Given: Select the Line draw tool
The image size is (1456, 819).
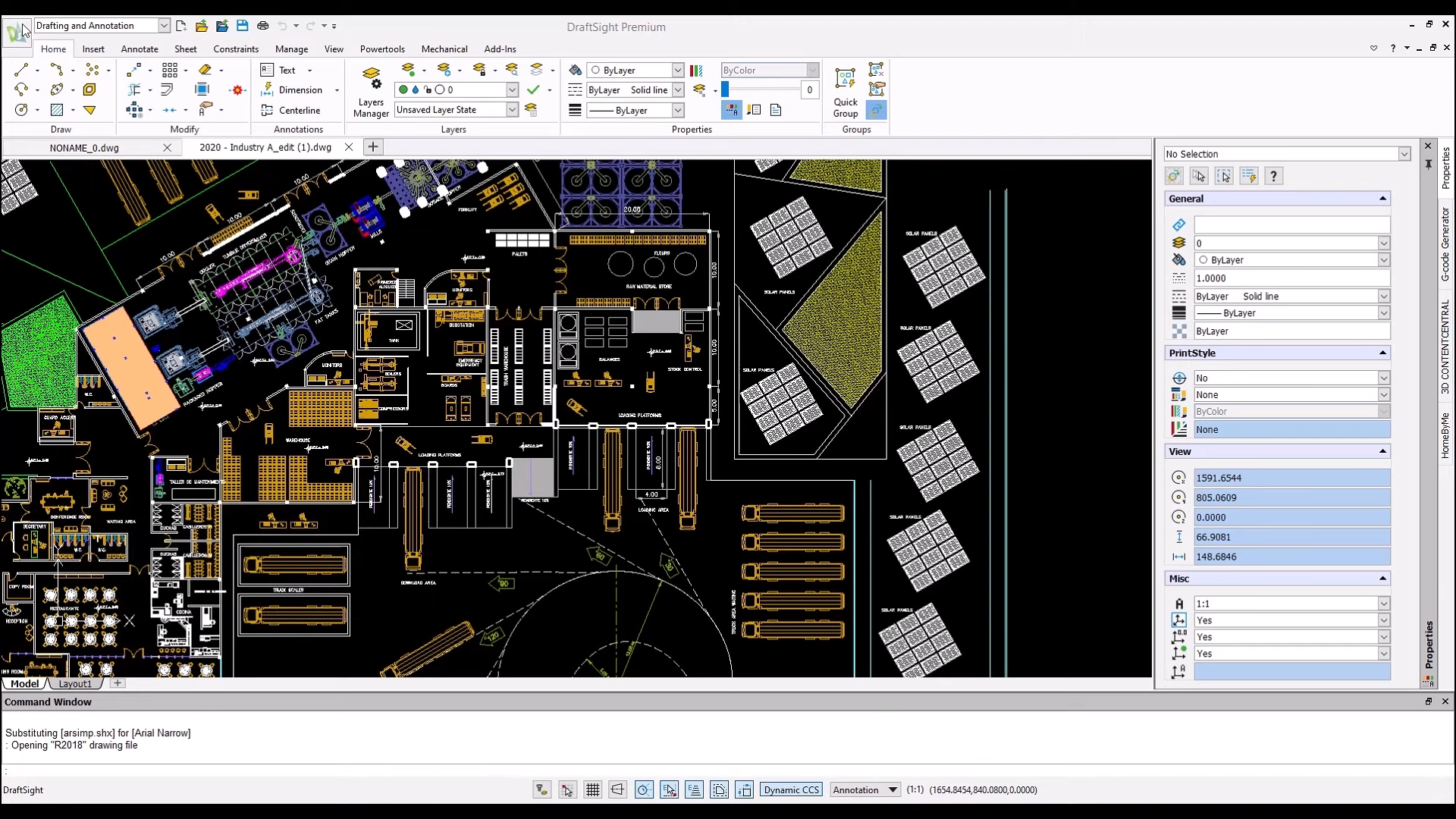Looking at the screenshot, I should tap(21, 69).
